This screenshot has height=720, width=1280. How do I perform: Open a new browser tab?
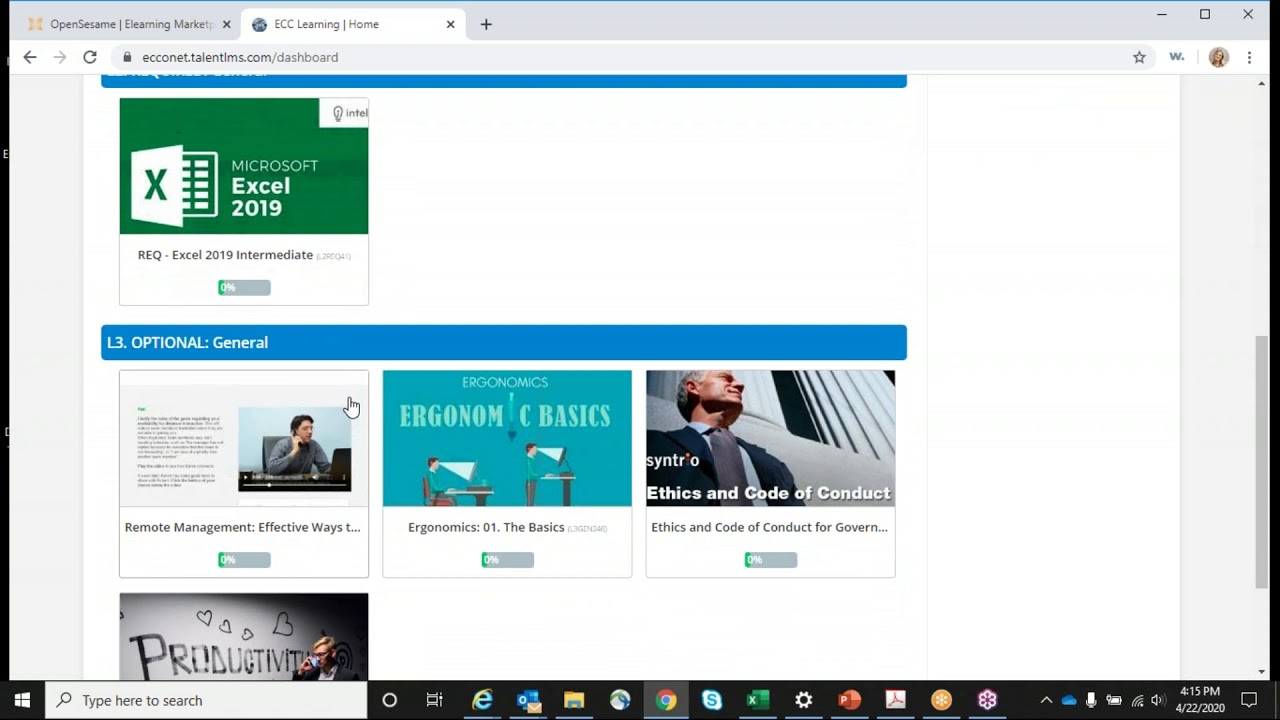[x=486, y=24]
